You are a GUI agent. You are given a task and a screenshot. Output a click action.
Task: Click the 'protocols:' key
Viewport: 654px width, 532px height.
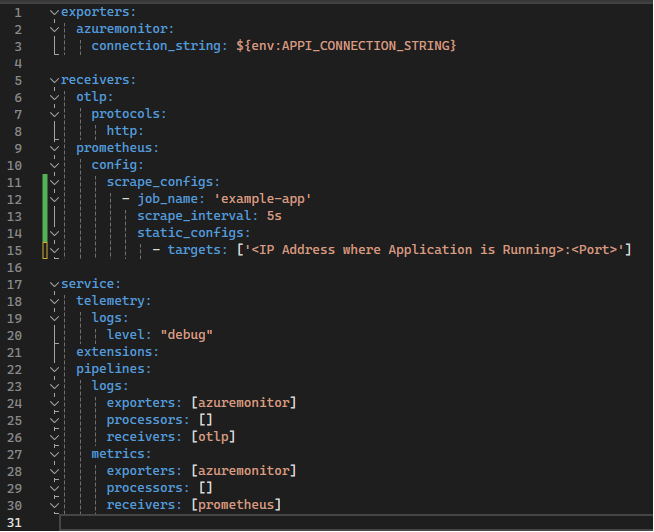129,114
